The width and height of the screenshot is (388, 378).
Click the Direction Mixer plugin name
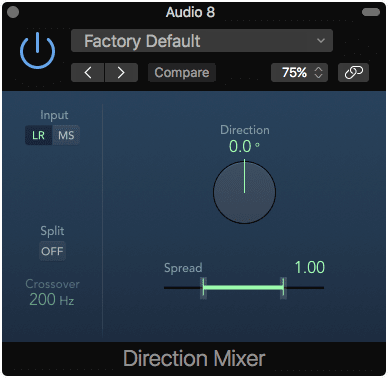point(194,359)
